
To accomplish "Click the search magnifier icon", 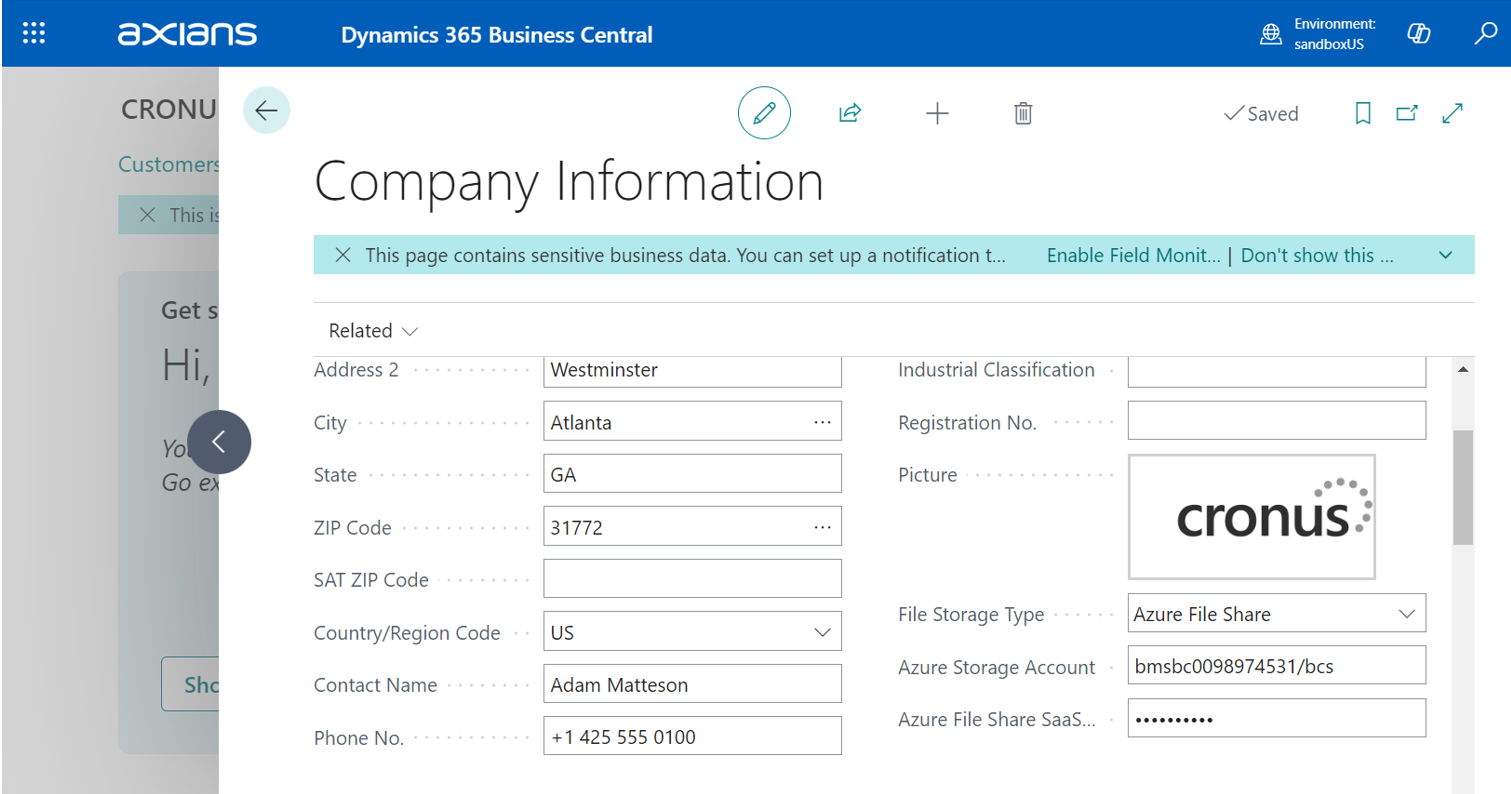I will click(x=1485, y=34).
